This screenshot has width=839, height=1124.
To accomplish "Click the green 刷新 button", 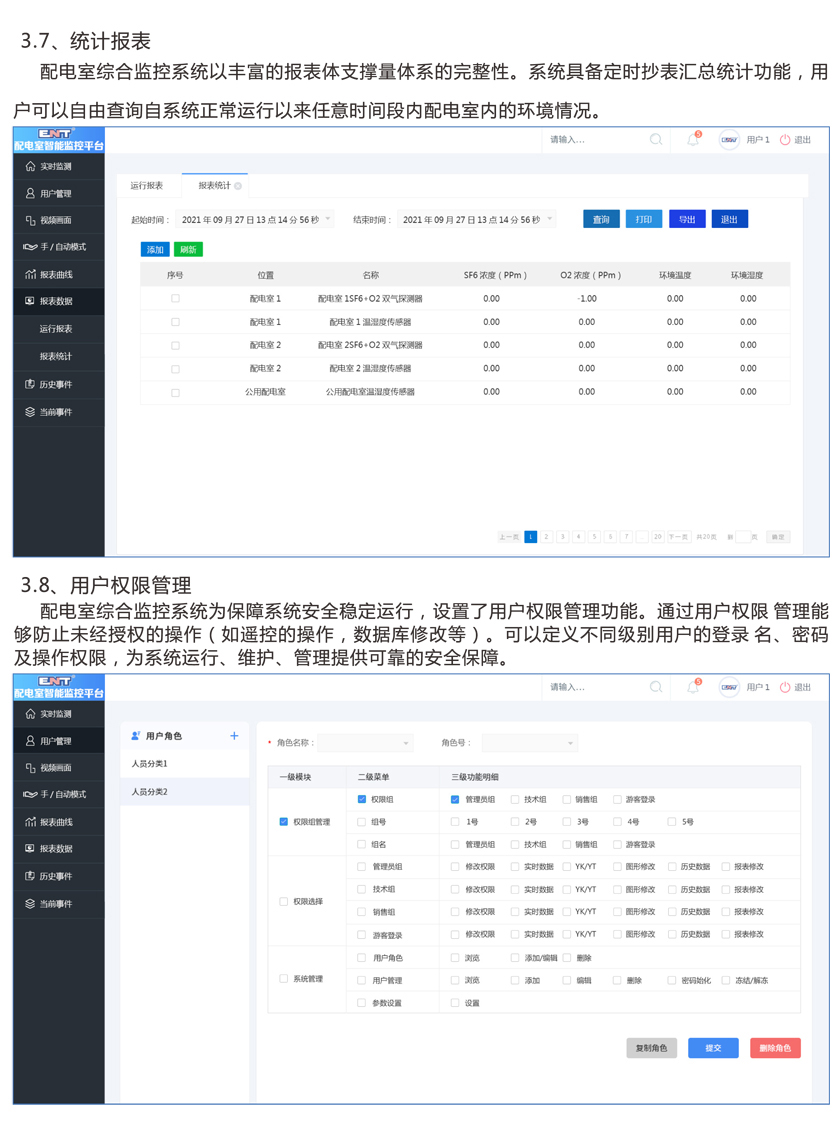I will [x=188, y=250].
